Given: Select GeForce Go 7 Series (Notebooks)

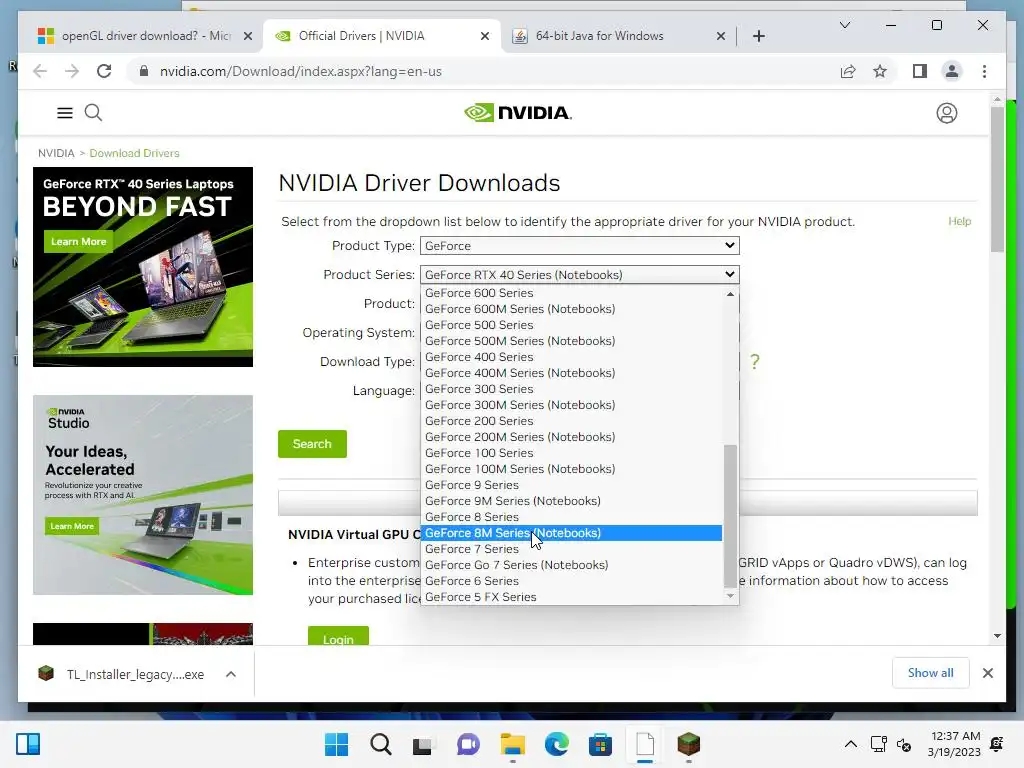Looking at the screenshot, I should click(571, 565).
